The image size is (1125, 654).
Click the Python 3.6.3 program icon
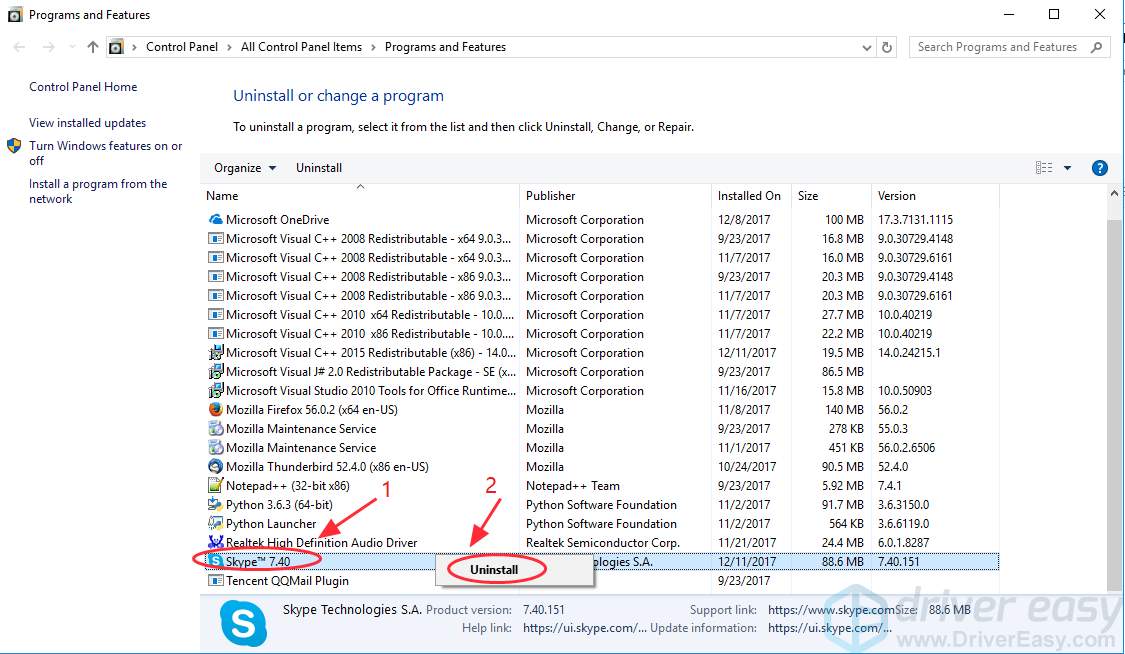(215, 505)
